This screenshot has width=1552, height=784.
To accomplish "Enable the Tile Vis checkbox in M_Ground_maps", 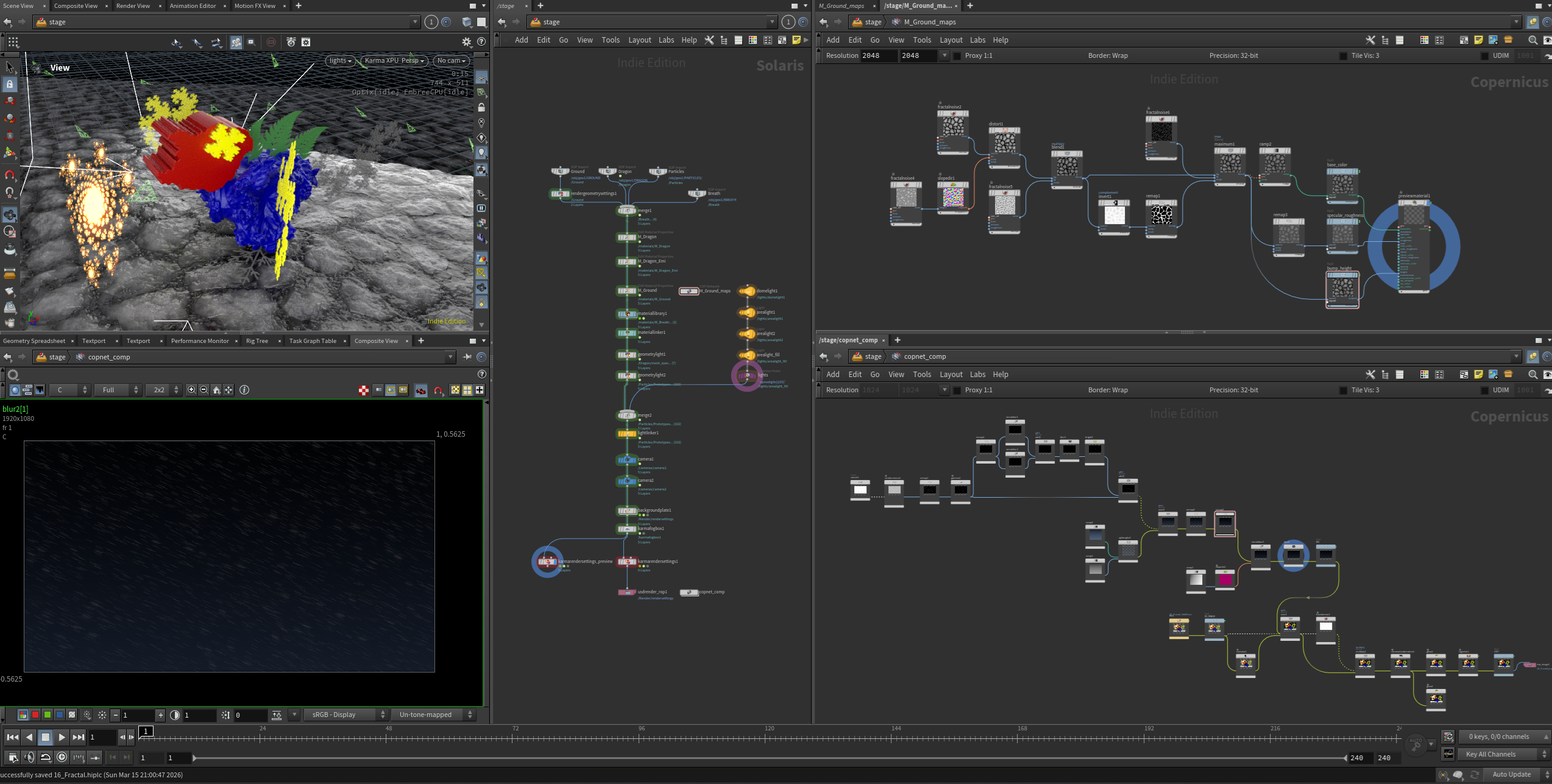I will pos(1343,55).
